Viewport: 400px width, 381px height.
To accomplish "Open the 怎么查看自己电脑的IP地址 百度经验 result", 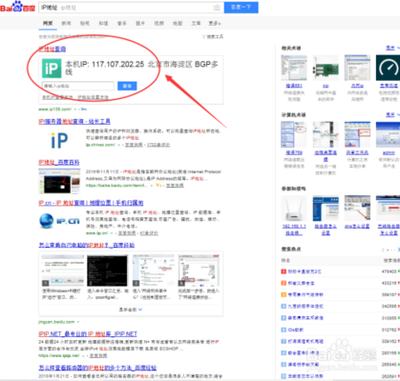I will tap(87, 245).
